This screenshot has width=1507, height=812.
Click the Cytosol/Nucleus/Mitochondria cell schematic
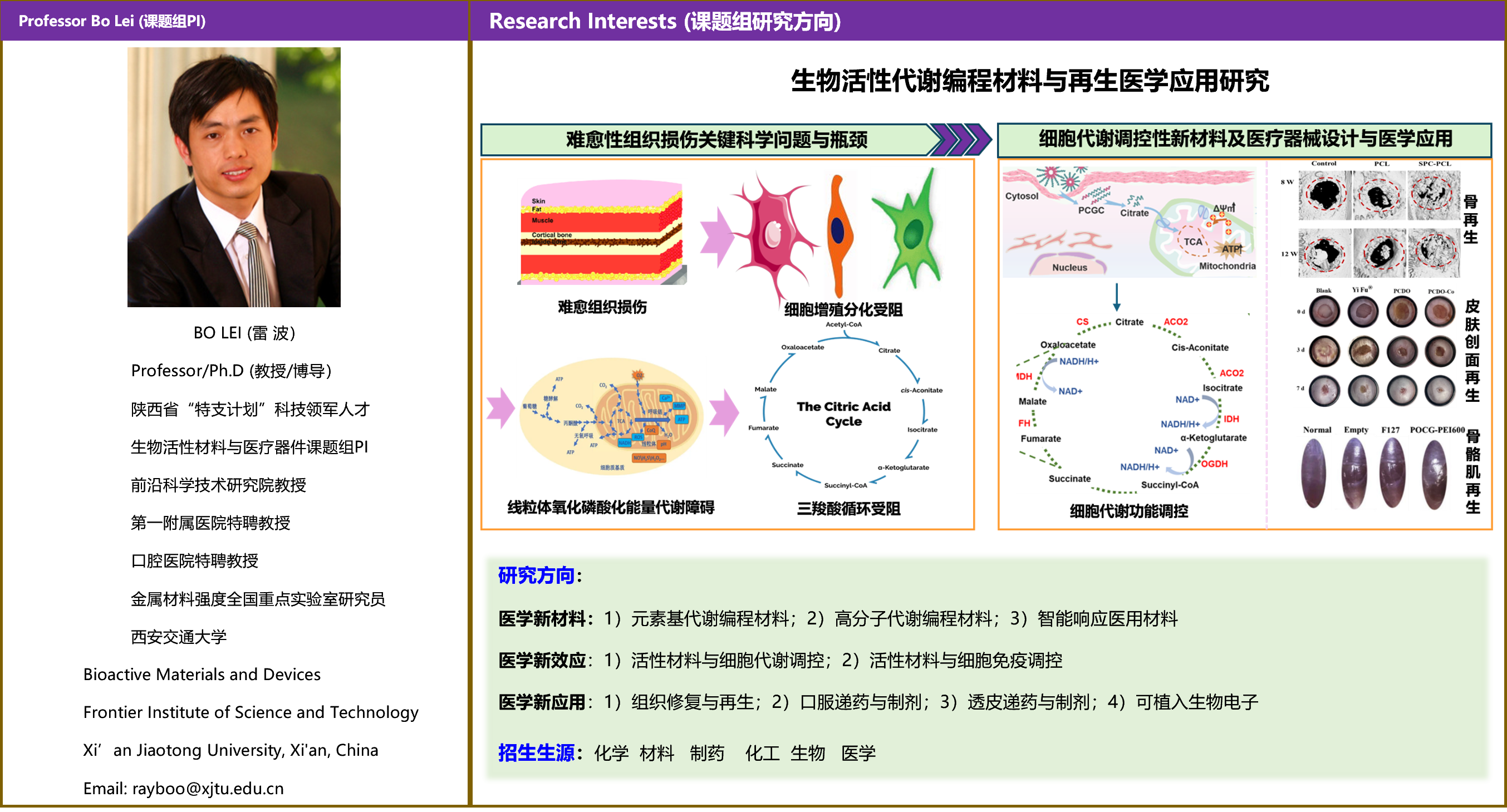[1130, 222]
